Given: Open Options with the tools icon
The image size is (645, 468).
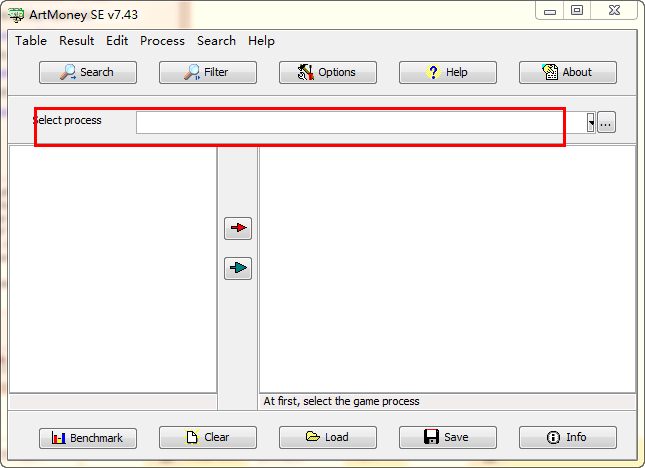Looking at the screenshot, I should (x=327, y=72).
